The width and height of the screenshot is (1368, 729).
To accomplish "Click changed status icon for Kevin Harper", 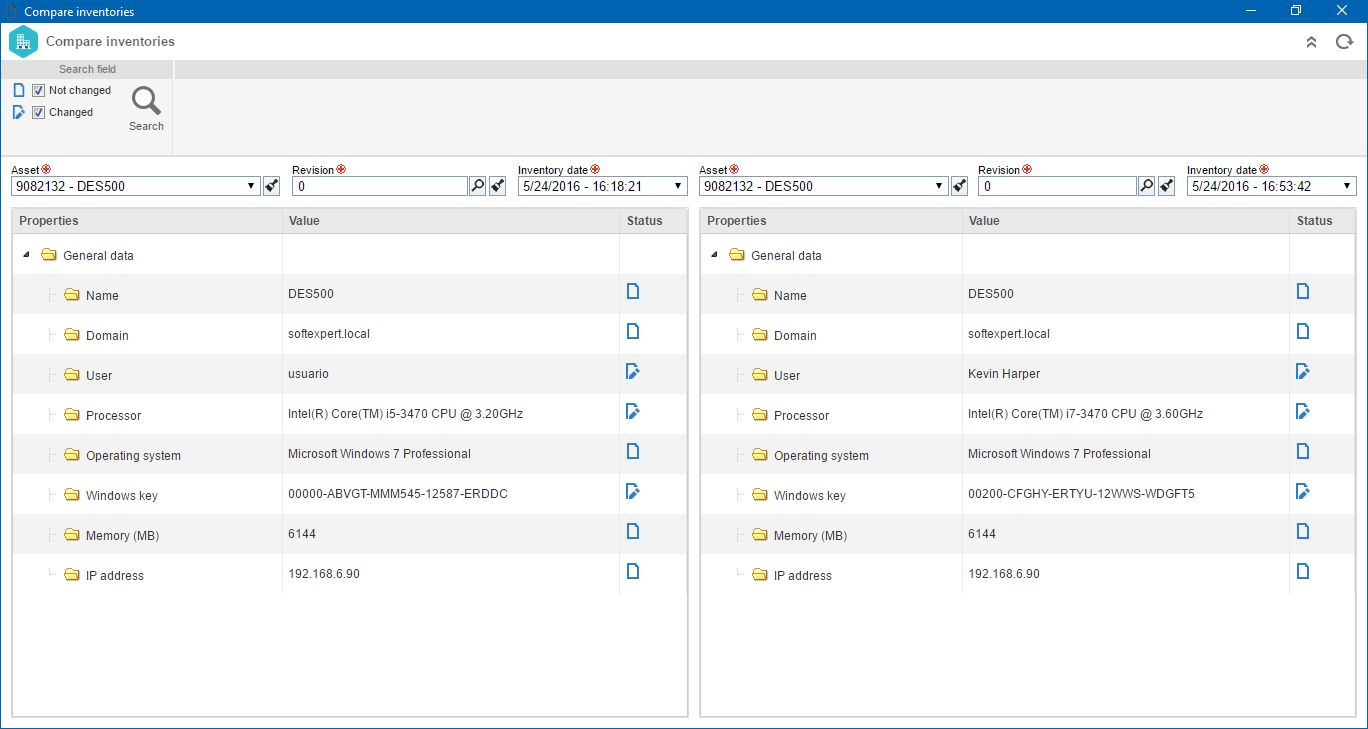I will (1303, 372).
